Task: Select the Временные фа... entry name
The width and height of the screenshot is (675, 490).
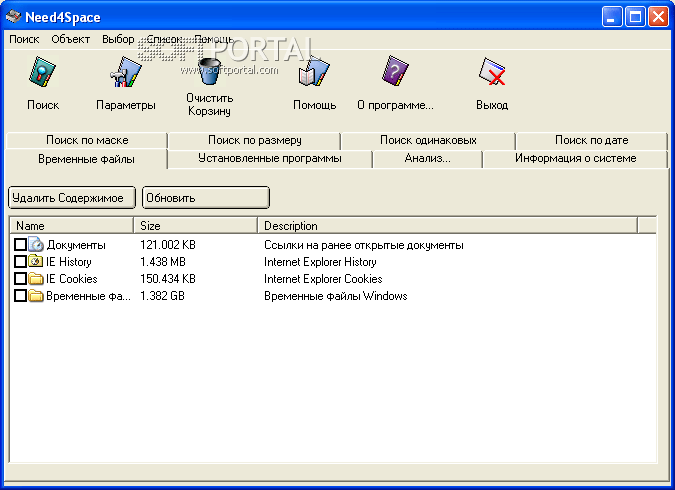Action: point(88,296)
